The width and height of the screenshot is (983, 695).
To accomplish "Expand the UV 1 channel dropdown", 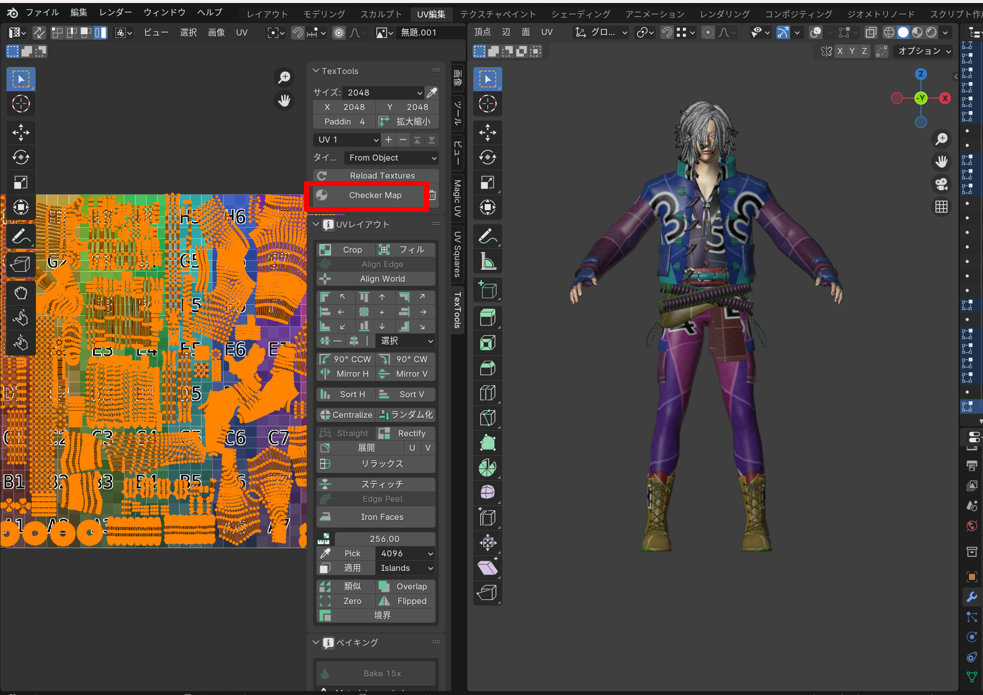I will tap(346, 140).
